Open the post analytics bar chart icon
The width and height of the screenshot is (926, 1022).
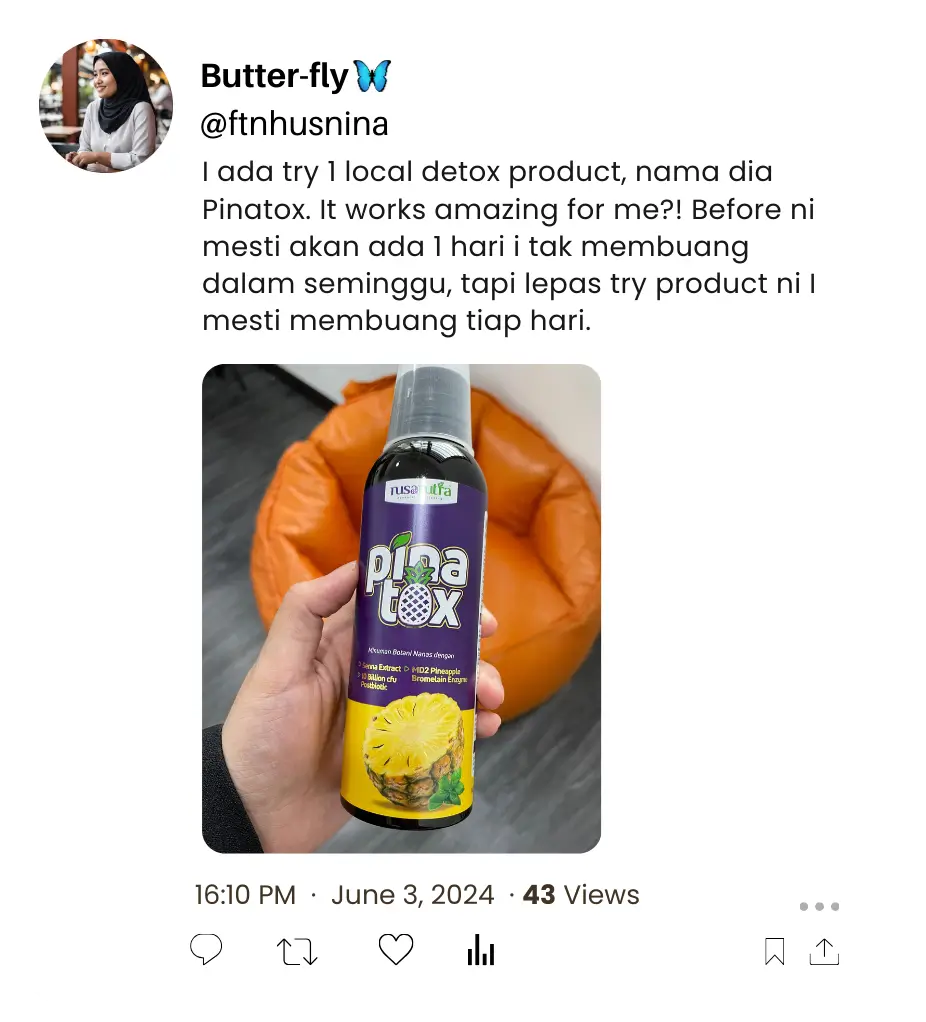(x=481, y=950)
